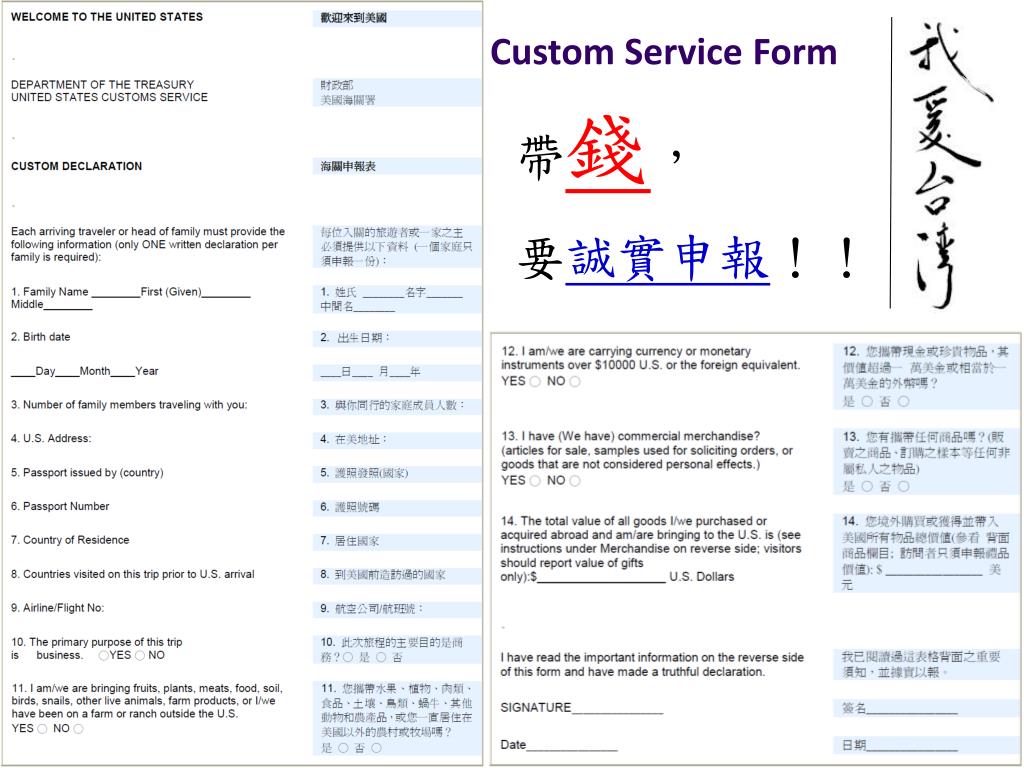Choose YES for question 11 fruits and plants
Image resolution: width=1024 pixels, height=768 pixels.
[x=42, y=729]
